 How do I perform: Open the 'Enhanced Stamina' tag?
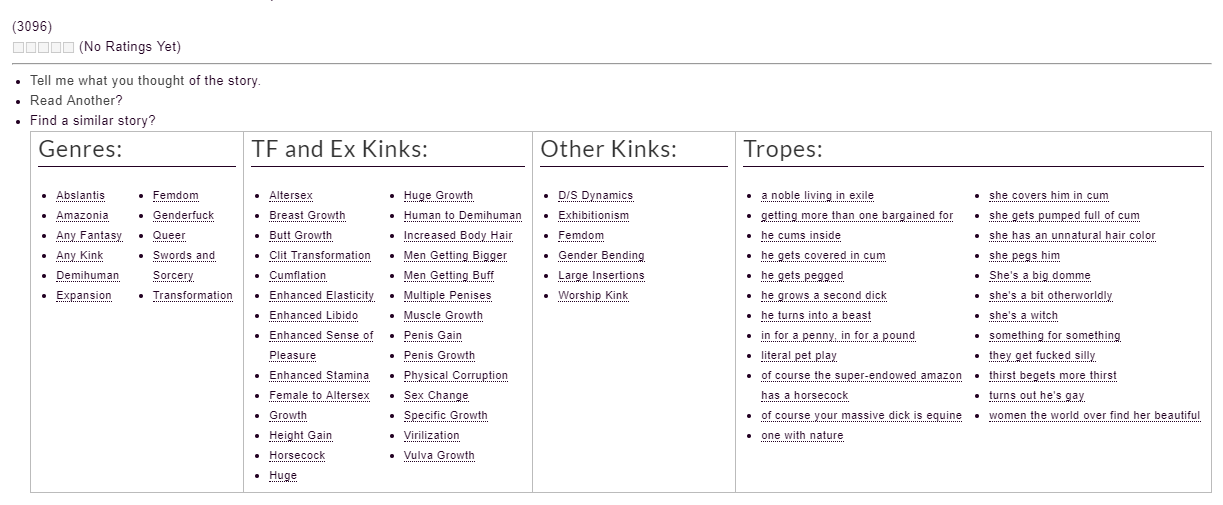point(319,376)
